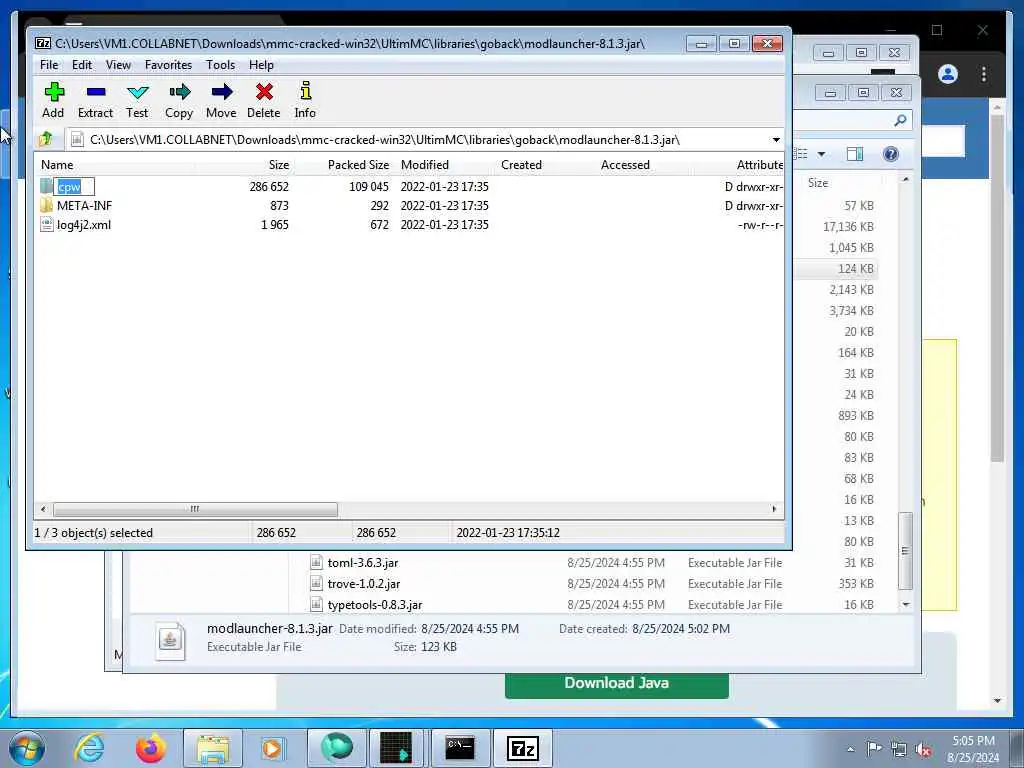Select trove-1.0.2.jar in Explorer window
The width and height of the screenshot is (1024, 768).
pyautogui.click(x=364, y=583)
